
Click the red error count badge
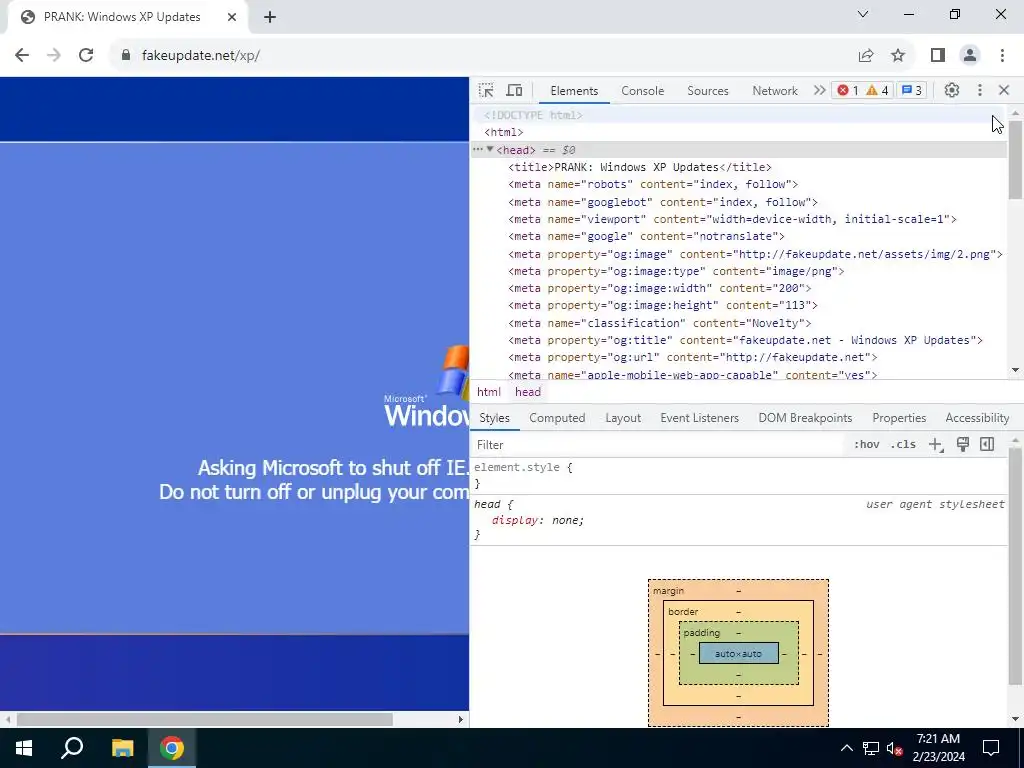[848, 90]
